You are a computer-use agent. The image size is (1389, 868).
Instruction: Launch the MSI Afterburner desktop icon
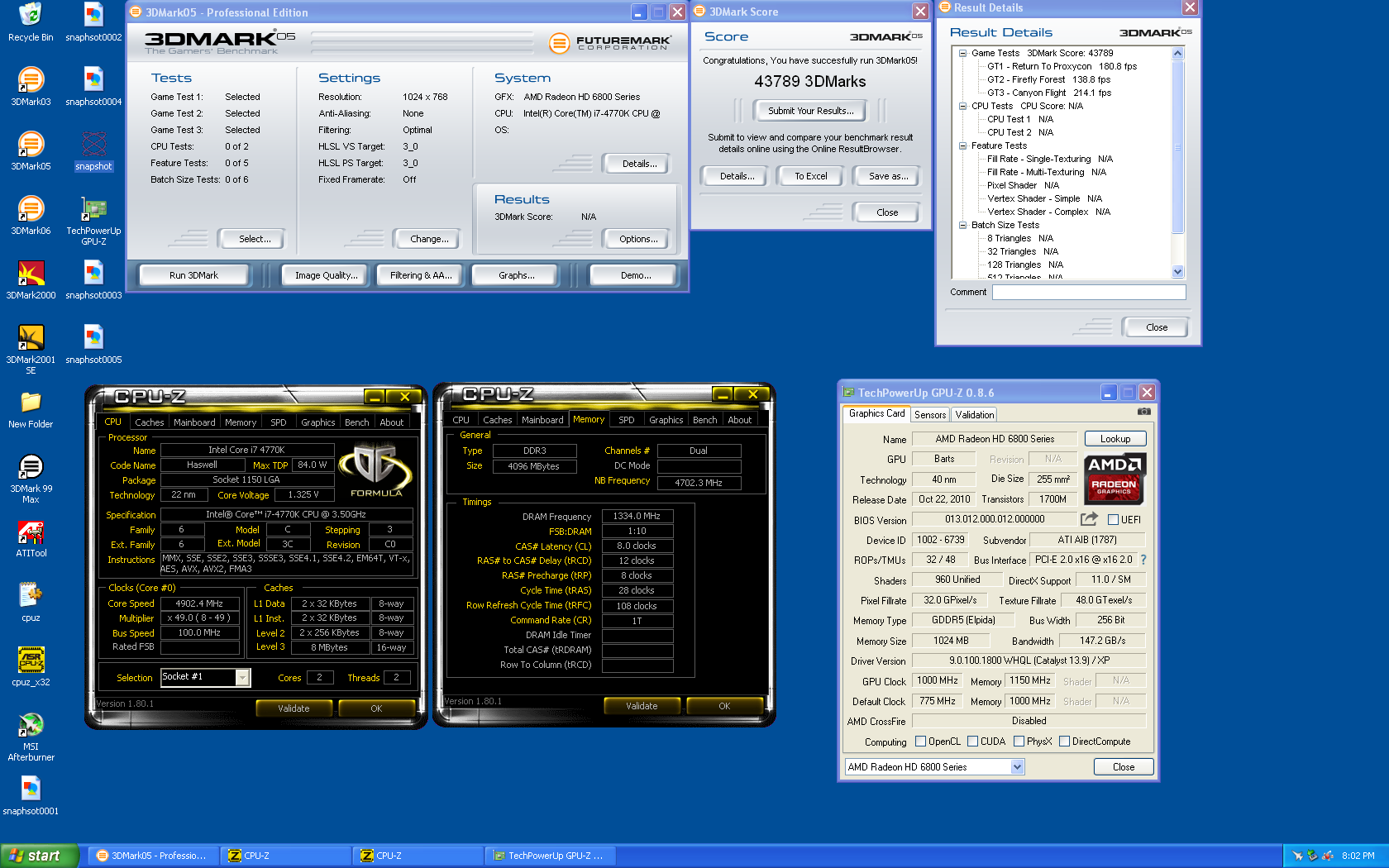[31, 737]
